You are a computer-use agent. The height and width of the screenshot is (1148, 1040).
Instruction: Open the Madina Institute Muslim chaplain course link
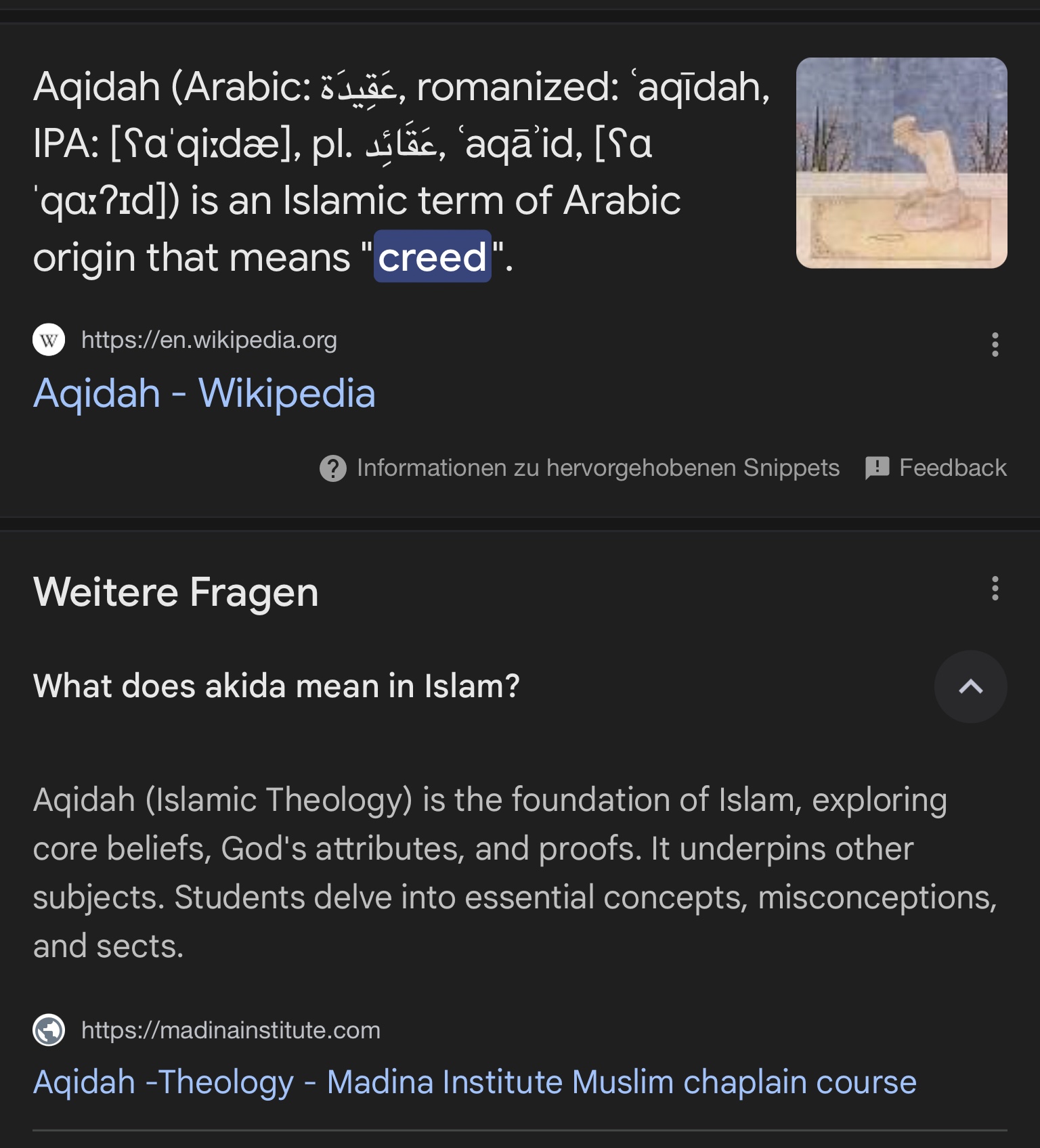[474, 1082]
